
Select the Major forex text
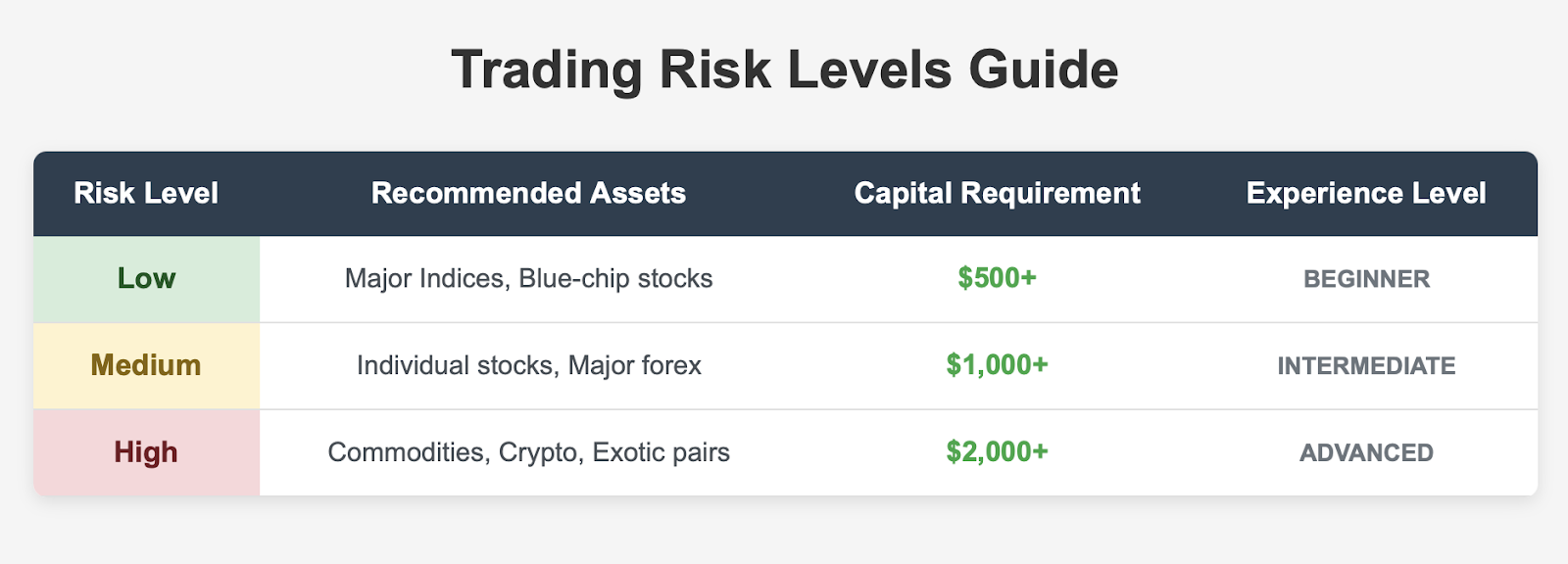(635, 366)
